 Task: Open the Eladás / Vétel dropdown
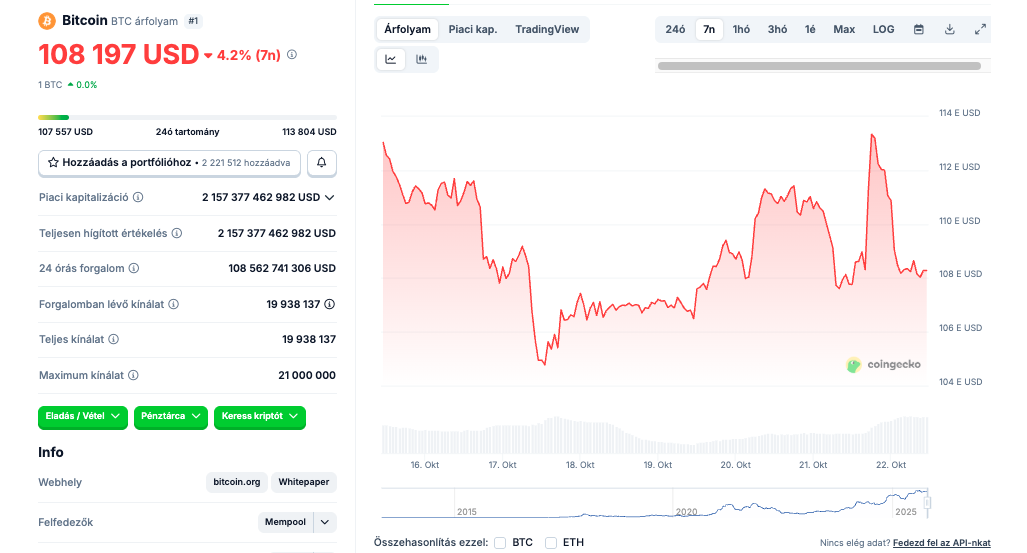(x=83, y=416)
